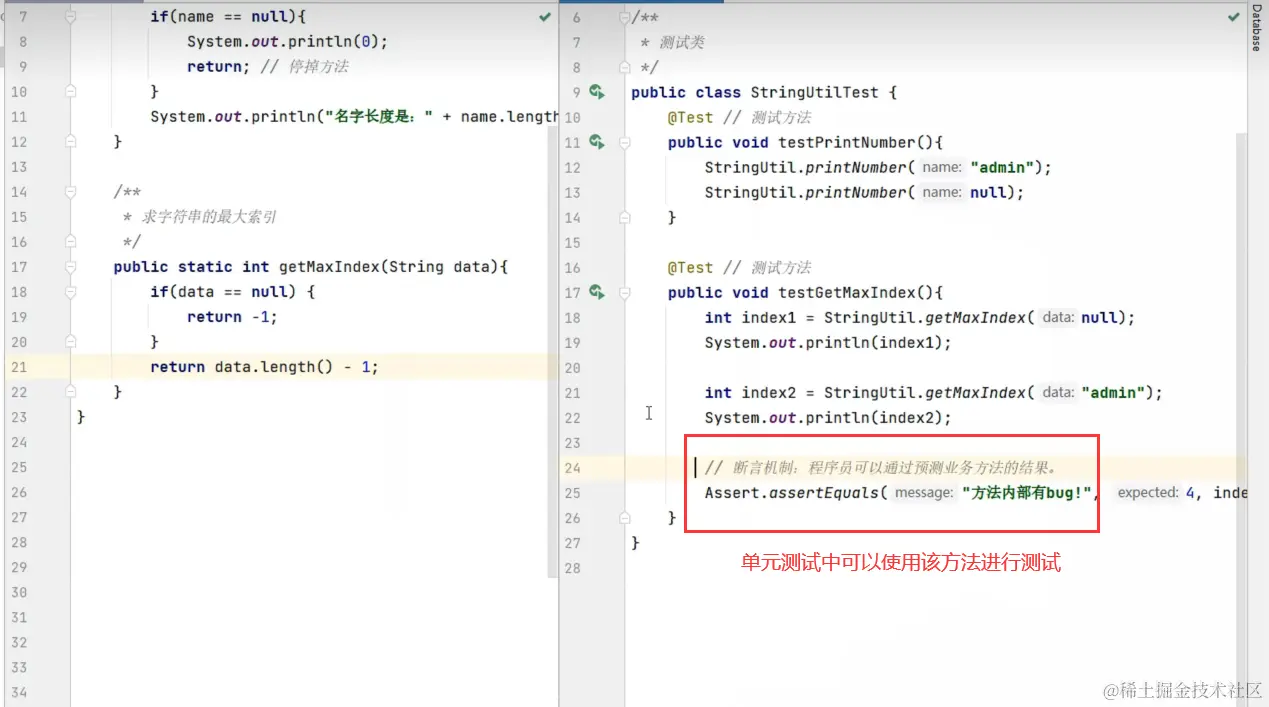Click fold end marker on left line 20
The image size is (1269, 707).
click(71, 342)
